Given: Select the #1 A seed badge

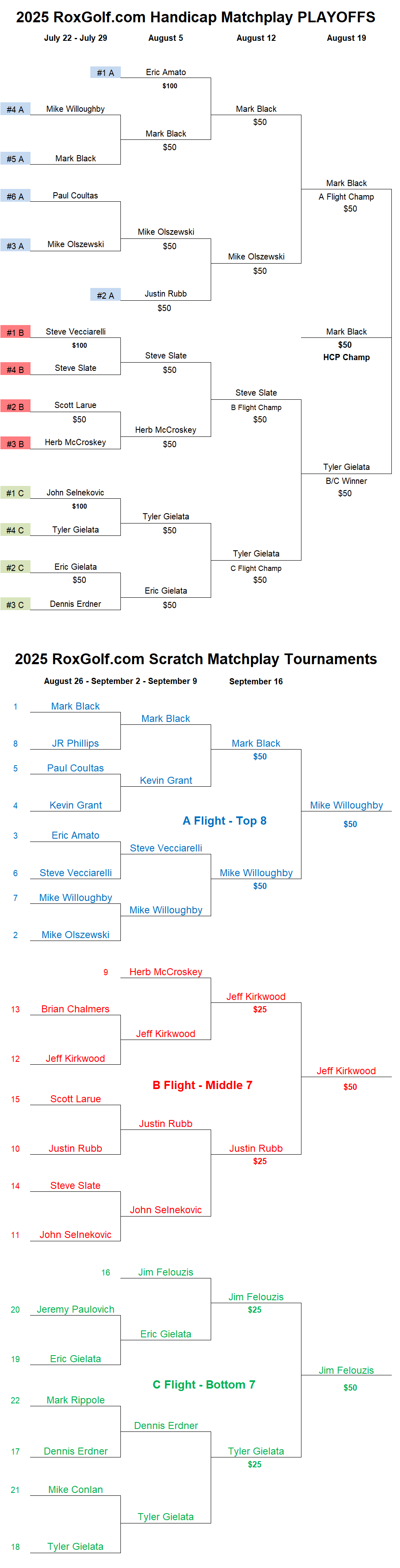Looking at the screenshot, I should pos(105,73).
